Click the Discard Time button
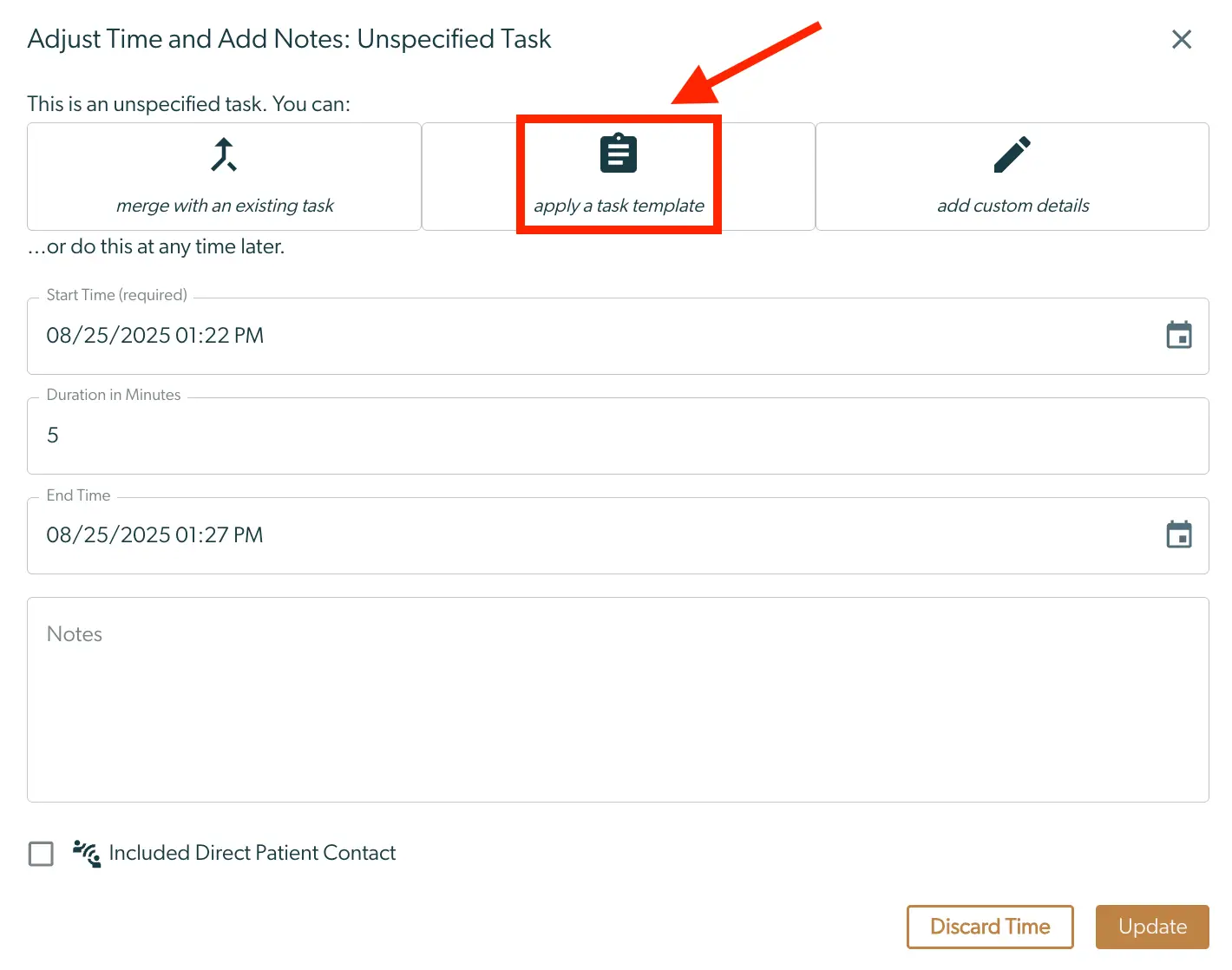This screenshot has width=1232, height=970. pyautogui.click(x=990, y=927)
